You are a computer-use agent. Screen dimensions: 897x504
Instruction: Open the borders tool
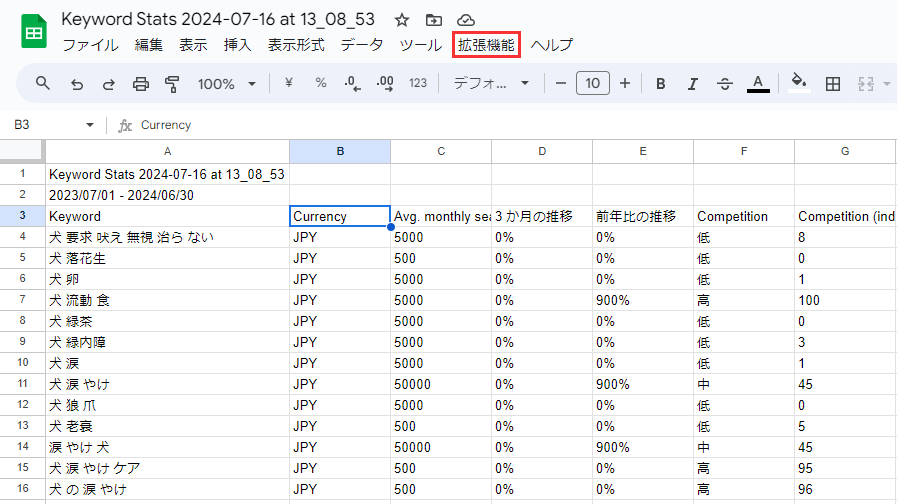point(833,84)
